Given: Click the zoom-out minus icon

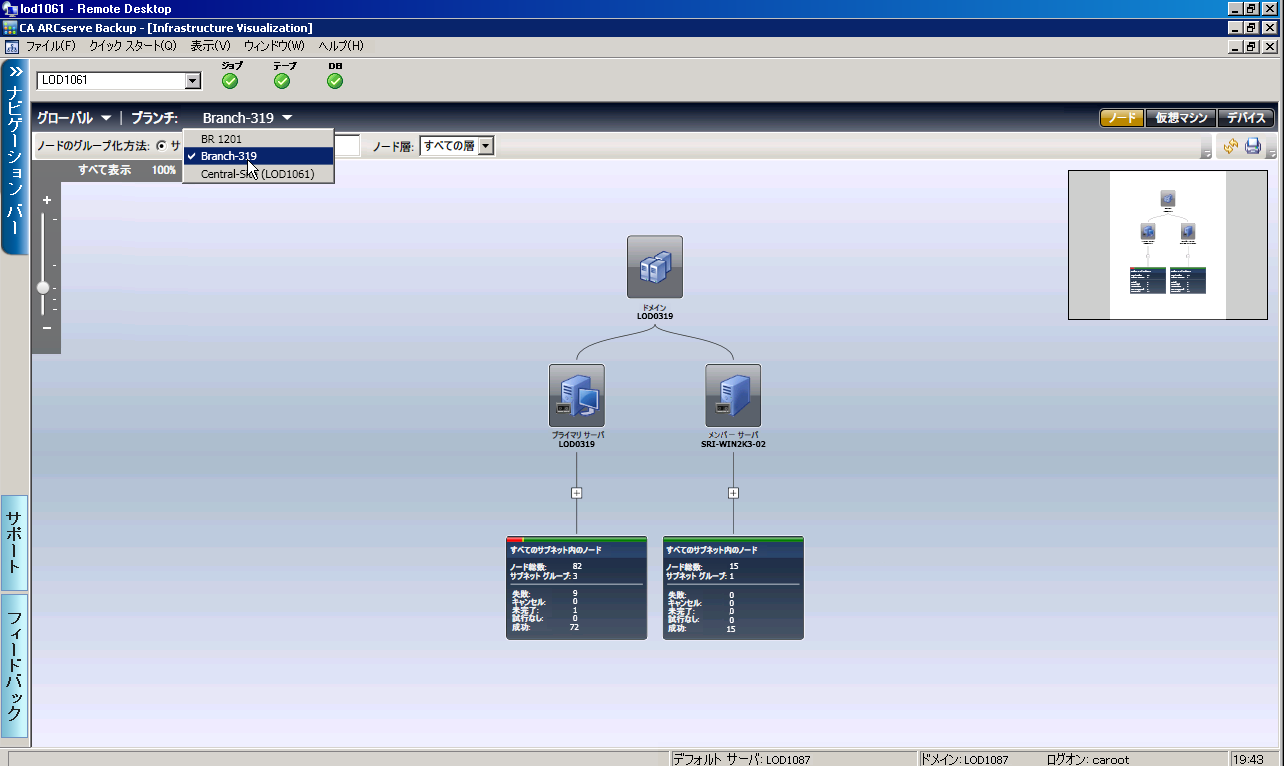Looking at the screenshot, I should click(x=47, y=328).
